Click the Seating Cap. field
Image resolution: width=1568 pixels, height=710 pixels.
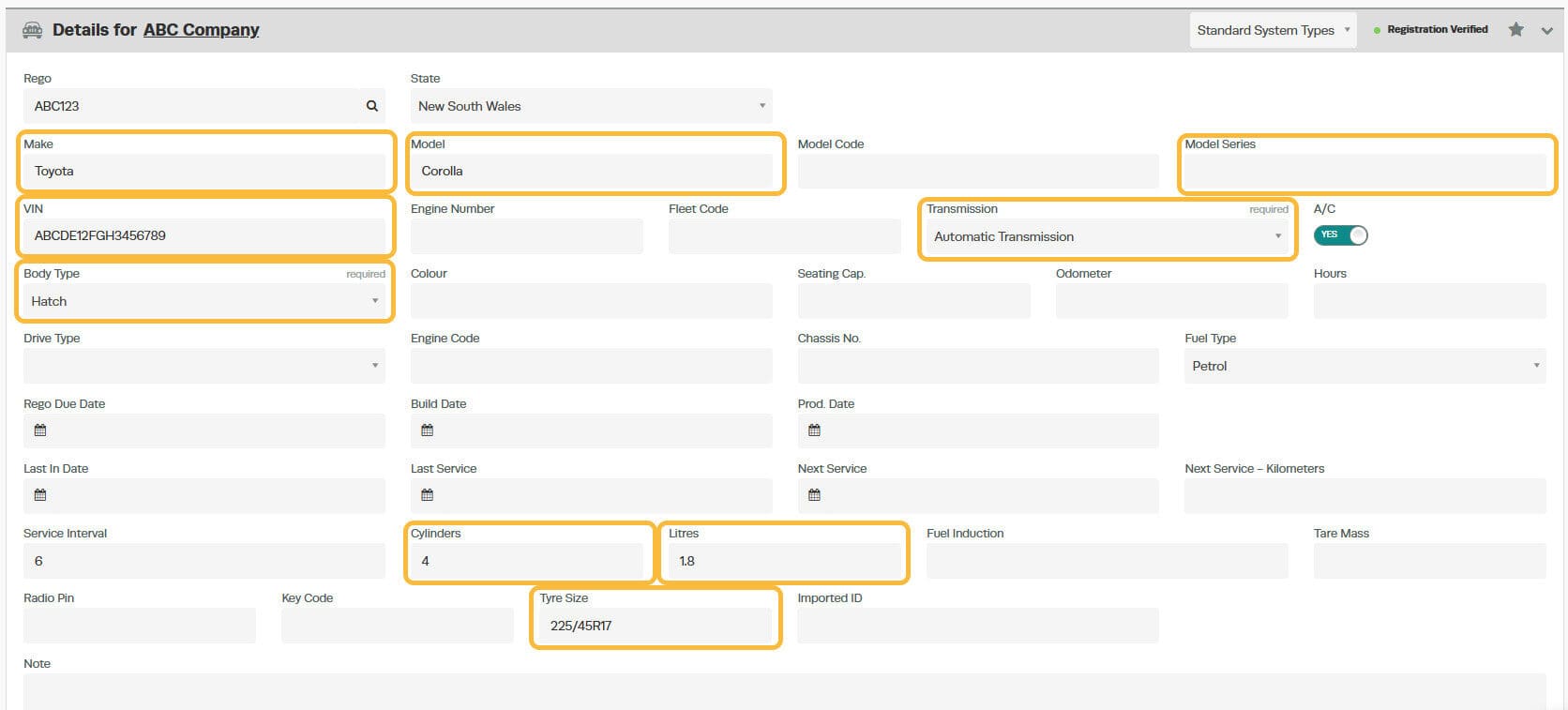[x=914, y=301]
